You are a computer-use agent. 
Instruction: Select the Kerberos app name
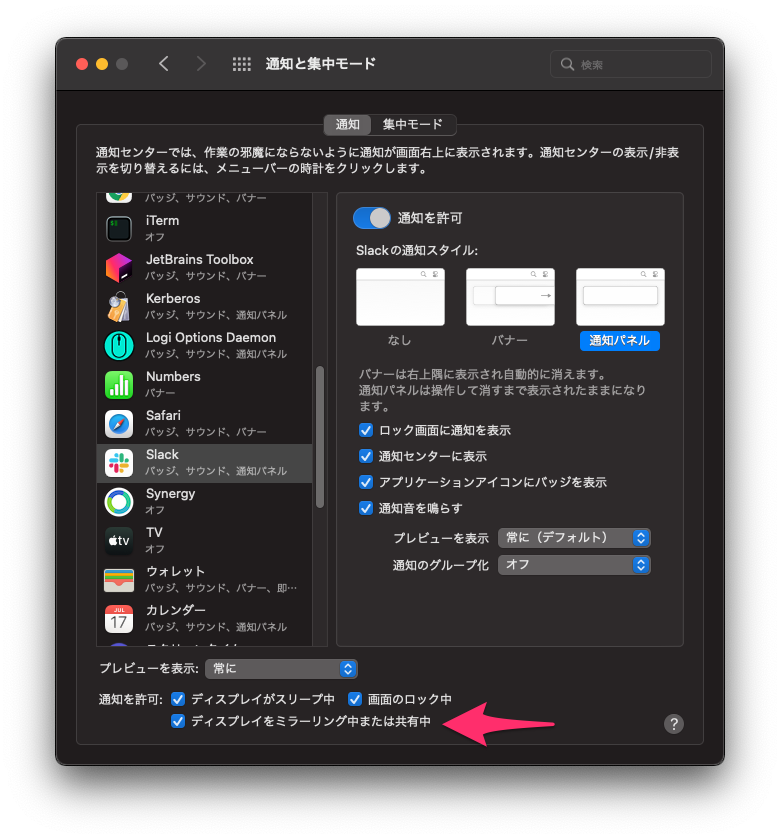tap(173, 299)
